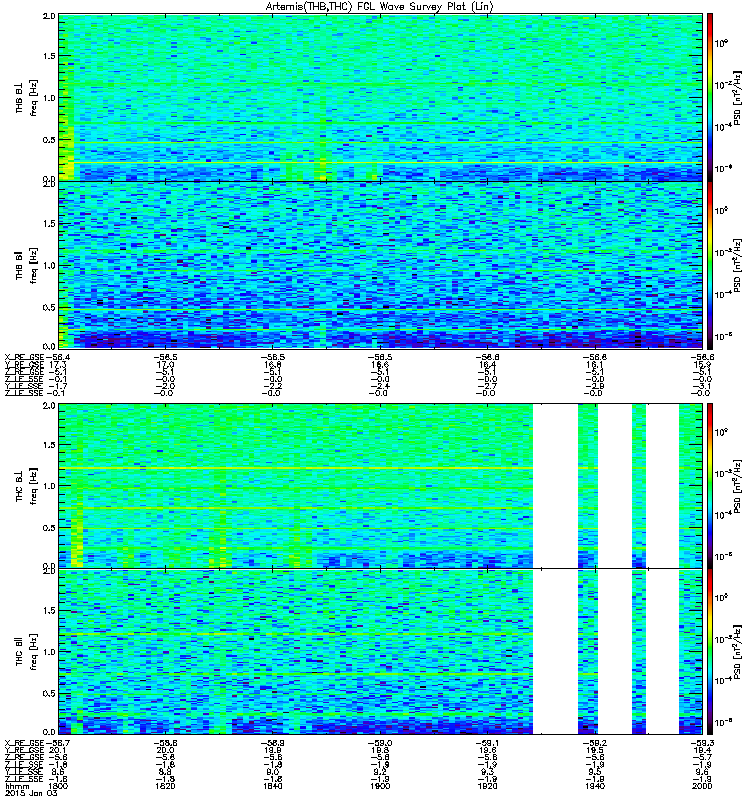Click the 1820 time label on the bottom axis
Image resolution: width=750 pixels, height=800 pixels.
click(165, 786)
